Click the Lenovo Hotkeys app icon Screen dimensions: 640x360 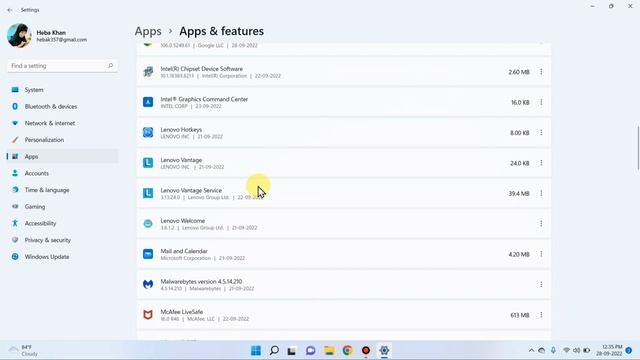tap(148, 133)
